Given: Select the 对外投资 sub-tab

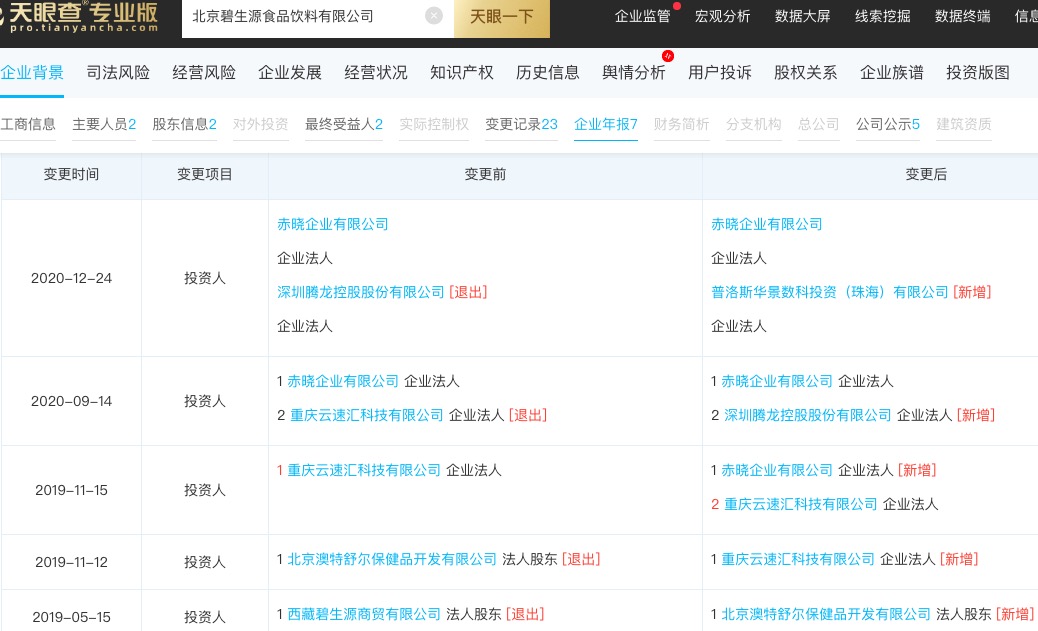Looking at the screenshot, I should click(x=261, y=124).
